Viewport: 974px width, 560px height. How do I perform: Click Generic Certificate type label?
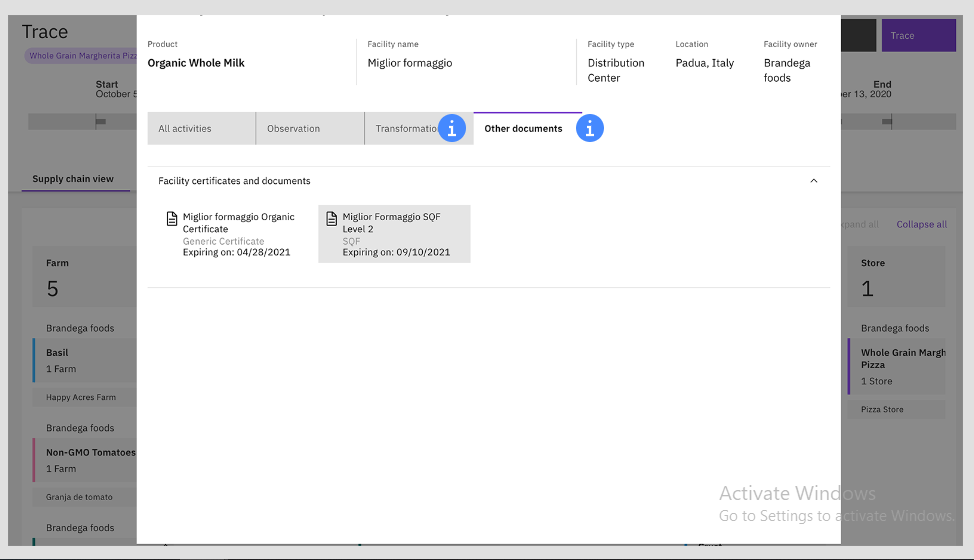point(224,241)
